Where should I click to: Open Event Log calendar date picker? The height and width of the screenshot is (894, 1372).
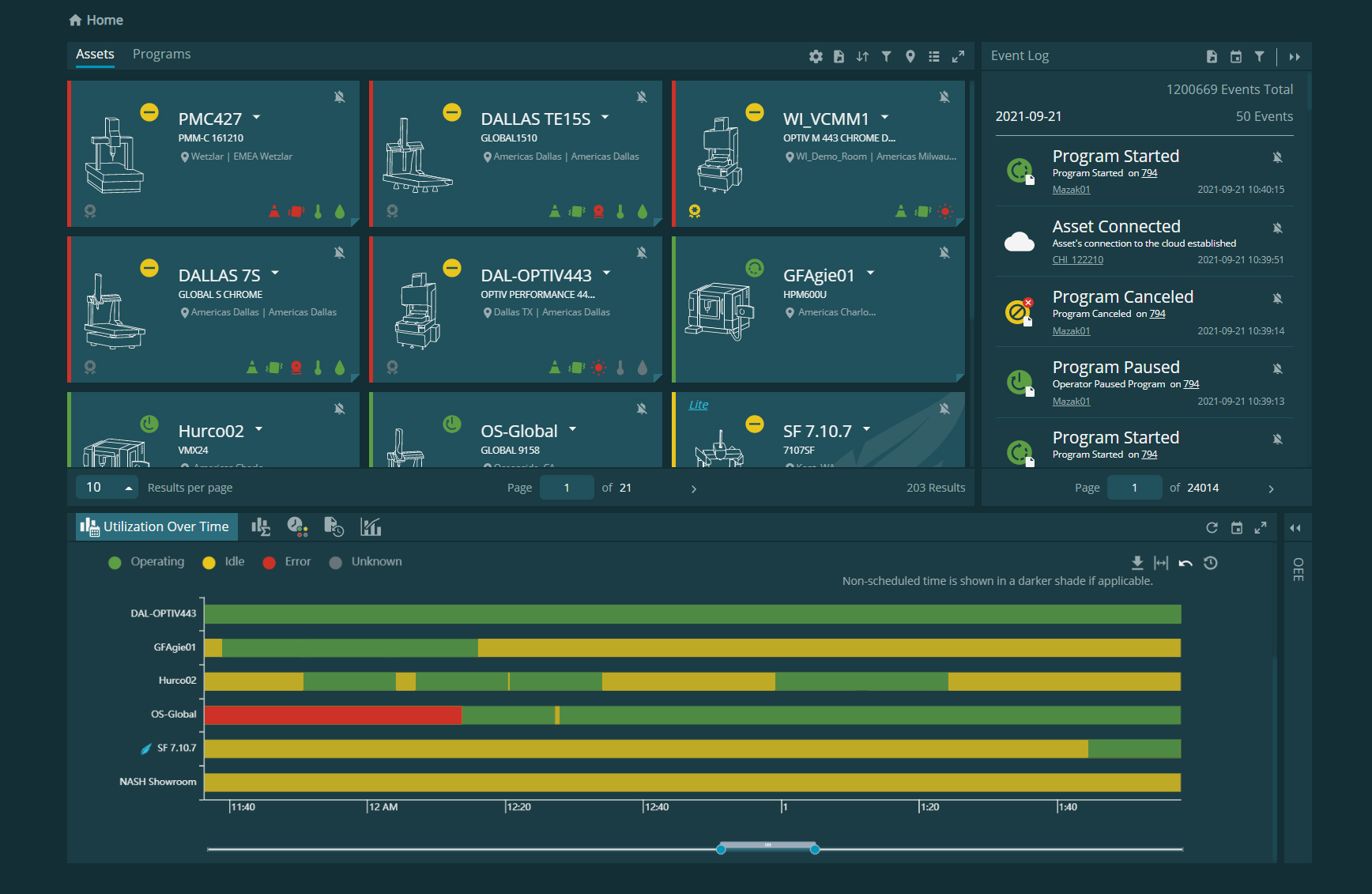click(x=1236, y=57)
